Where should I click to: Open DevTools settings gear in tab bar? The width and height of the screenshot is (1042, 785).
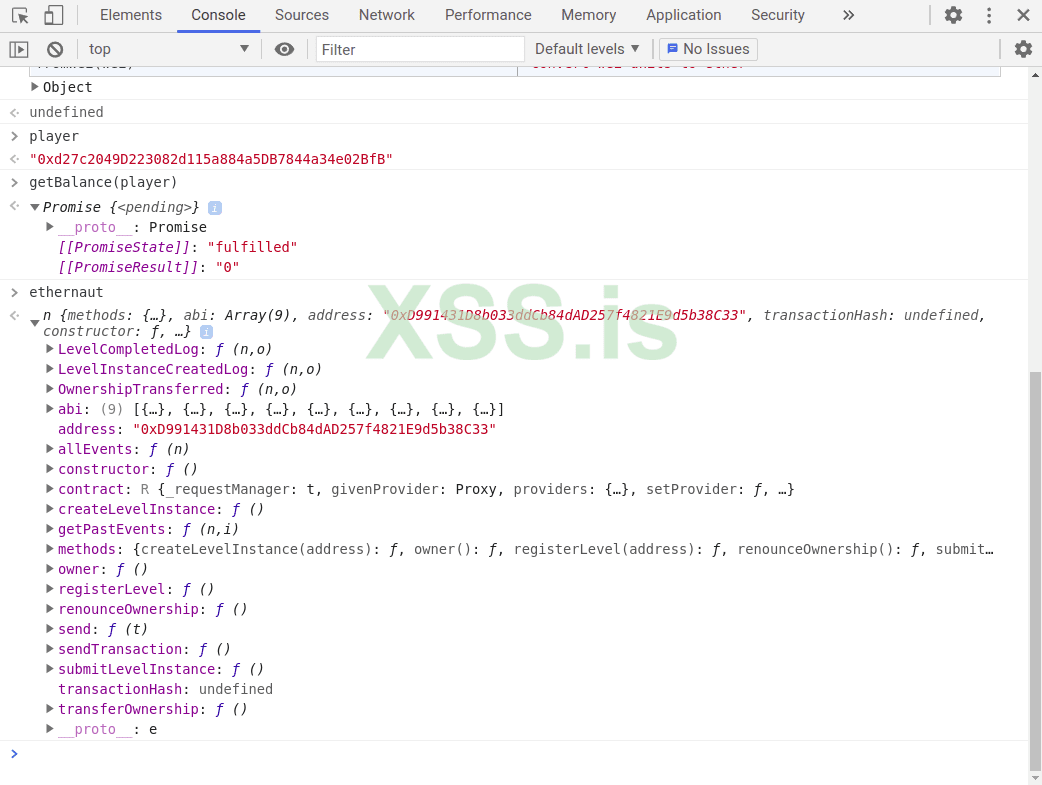(x=954, y=15)
